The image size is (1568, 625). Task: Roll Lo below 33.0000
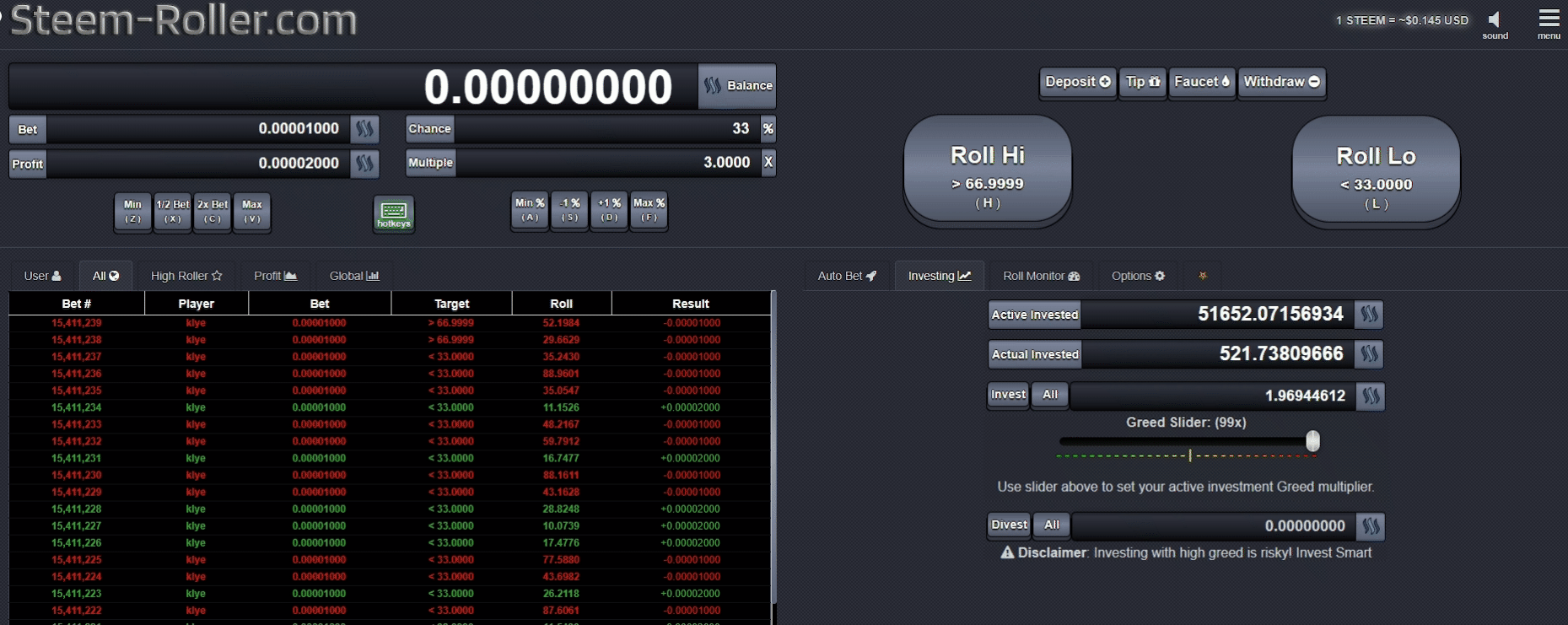pos(1376,171)
